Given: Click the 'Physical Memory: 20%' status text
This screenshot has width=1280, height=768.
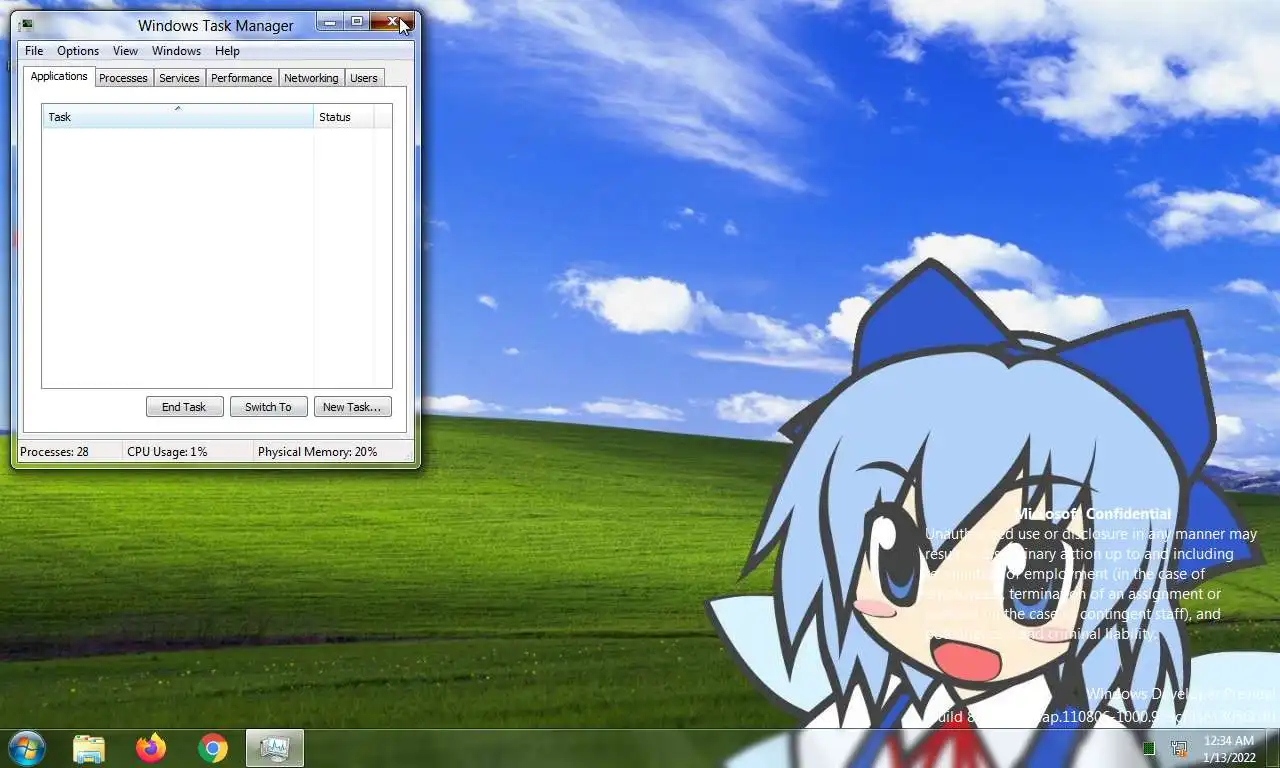Looking at the screenshot, I should pos(318,452).
